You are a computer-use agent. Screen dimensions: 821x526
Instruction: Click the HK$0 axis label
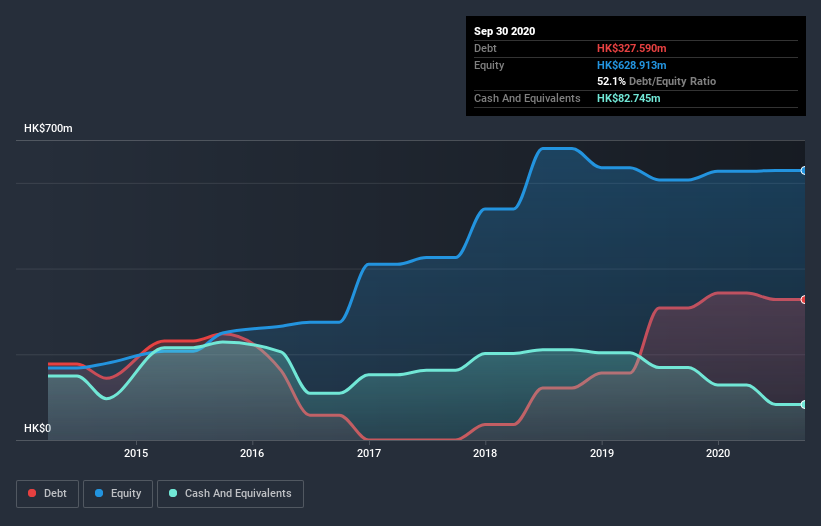click(x=37, y=428)
